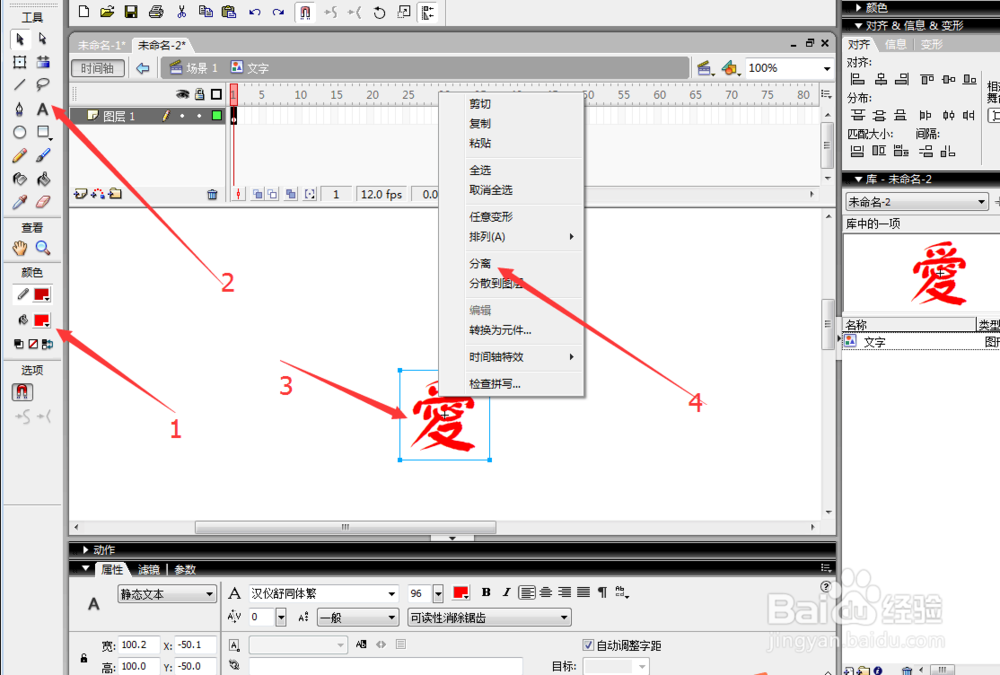Switch to the 滤镜 tab
This screenshot has width=1000, height=675.
(147, 570)
